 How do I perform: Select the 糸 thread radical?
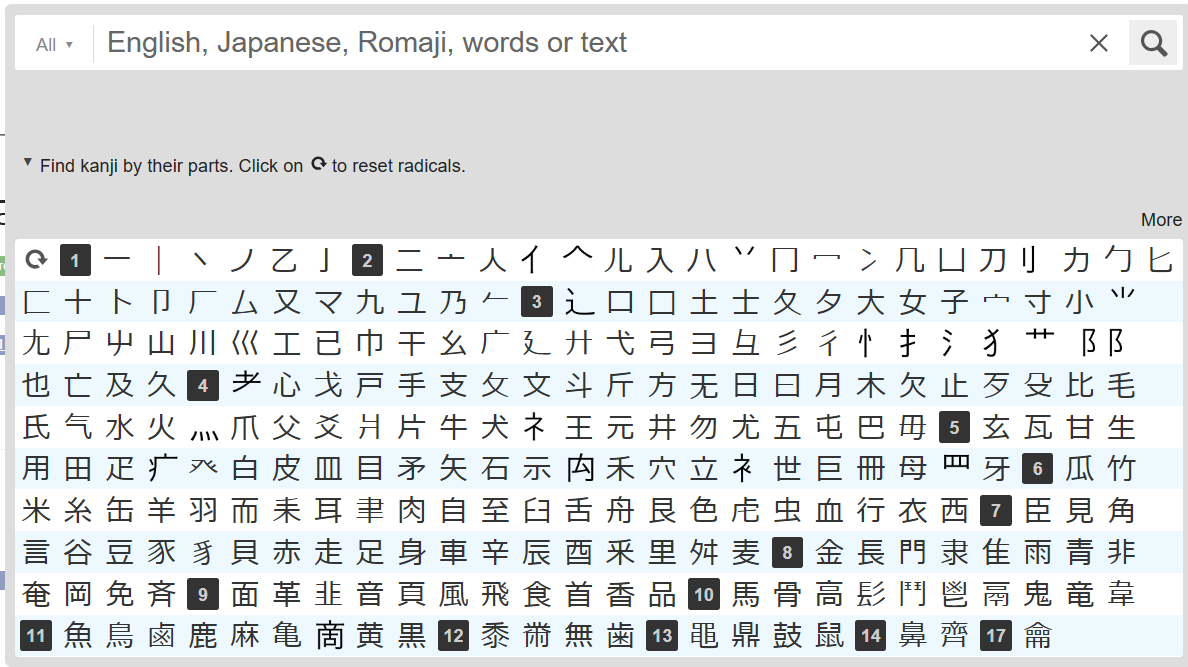(78, 510)
